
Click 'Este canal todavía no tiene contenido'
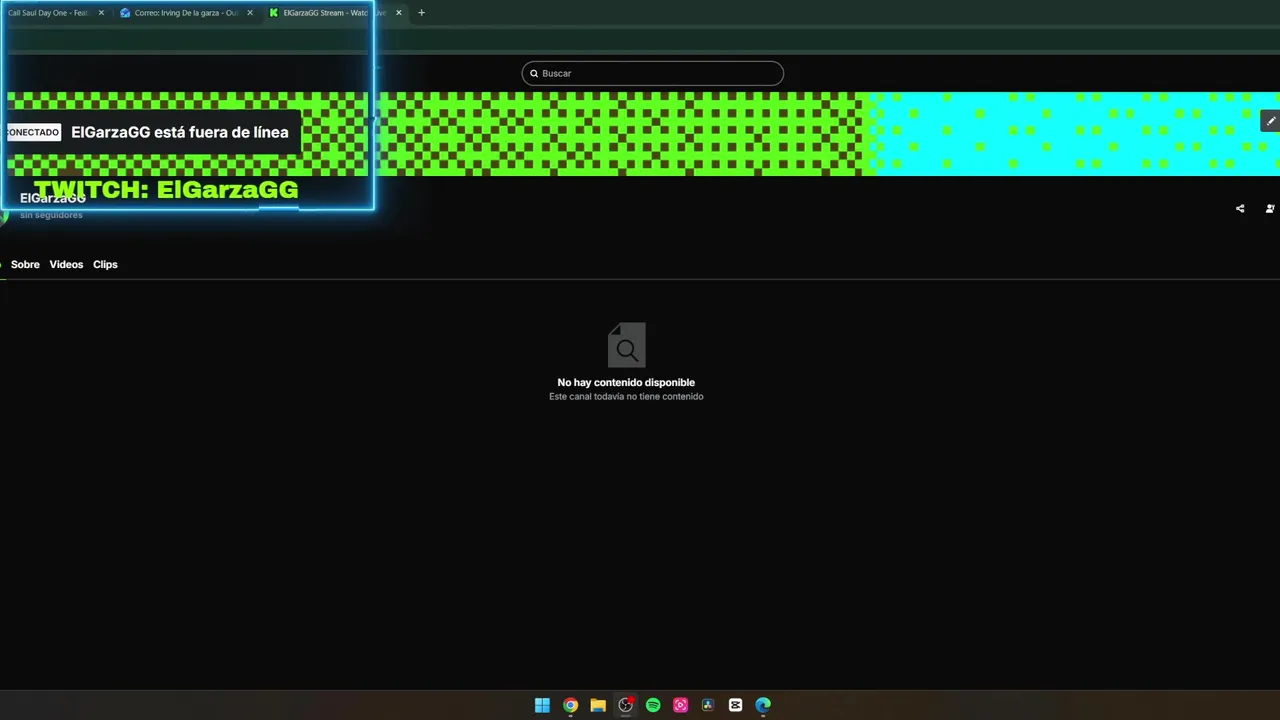click(x=626, y=397)
